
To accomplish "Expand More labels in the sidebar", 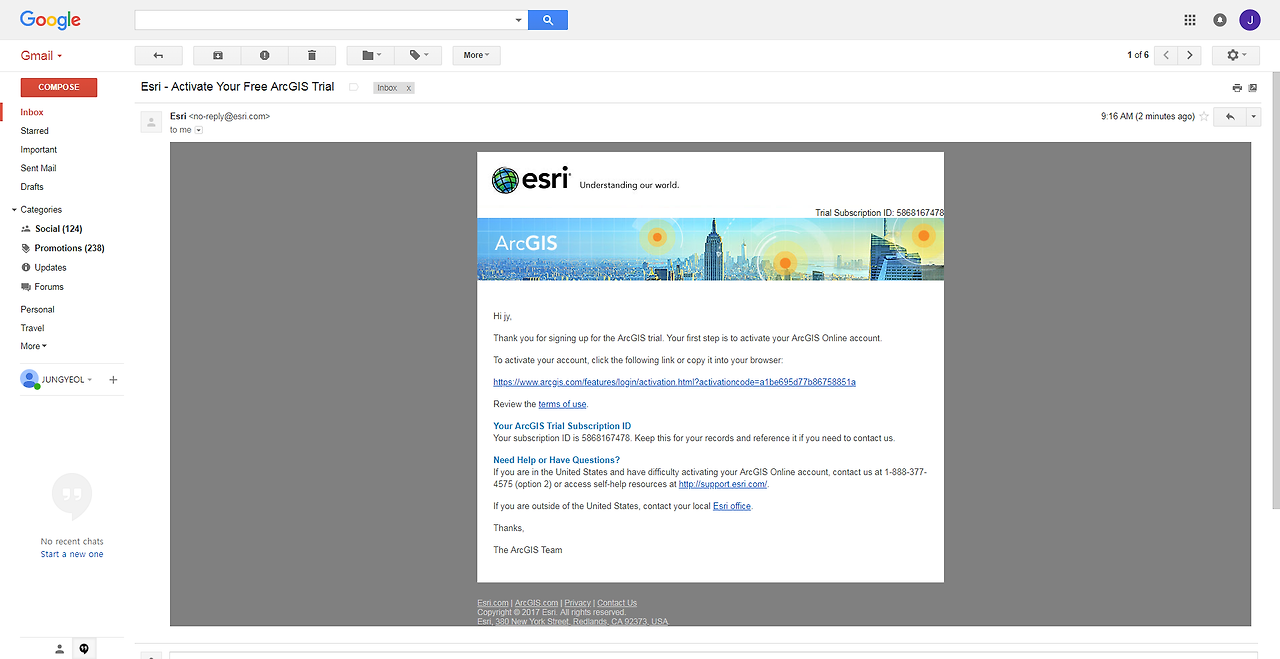I will [x=34, y=346].
